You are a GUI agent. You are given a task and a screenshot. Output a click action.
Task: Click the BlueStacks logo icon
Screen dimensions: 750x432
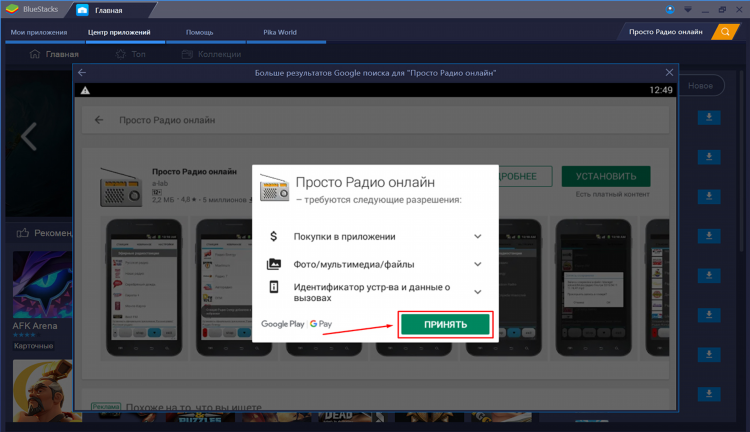coord(12,9)
